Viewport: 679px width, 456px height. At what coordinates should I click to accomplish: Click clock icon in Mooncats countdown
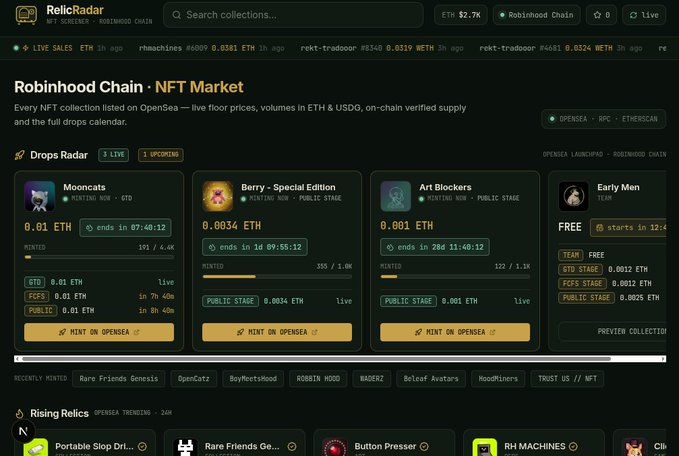(x=89, y=228)
